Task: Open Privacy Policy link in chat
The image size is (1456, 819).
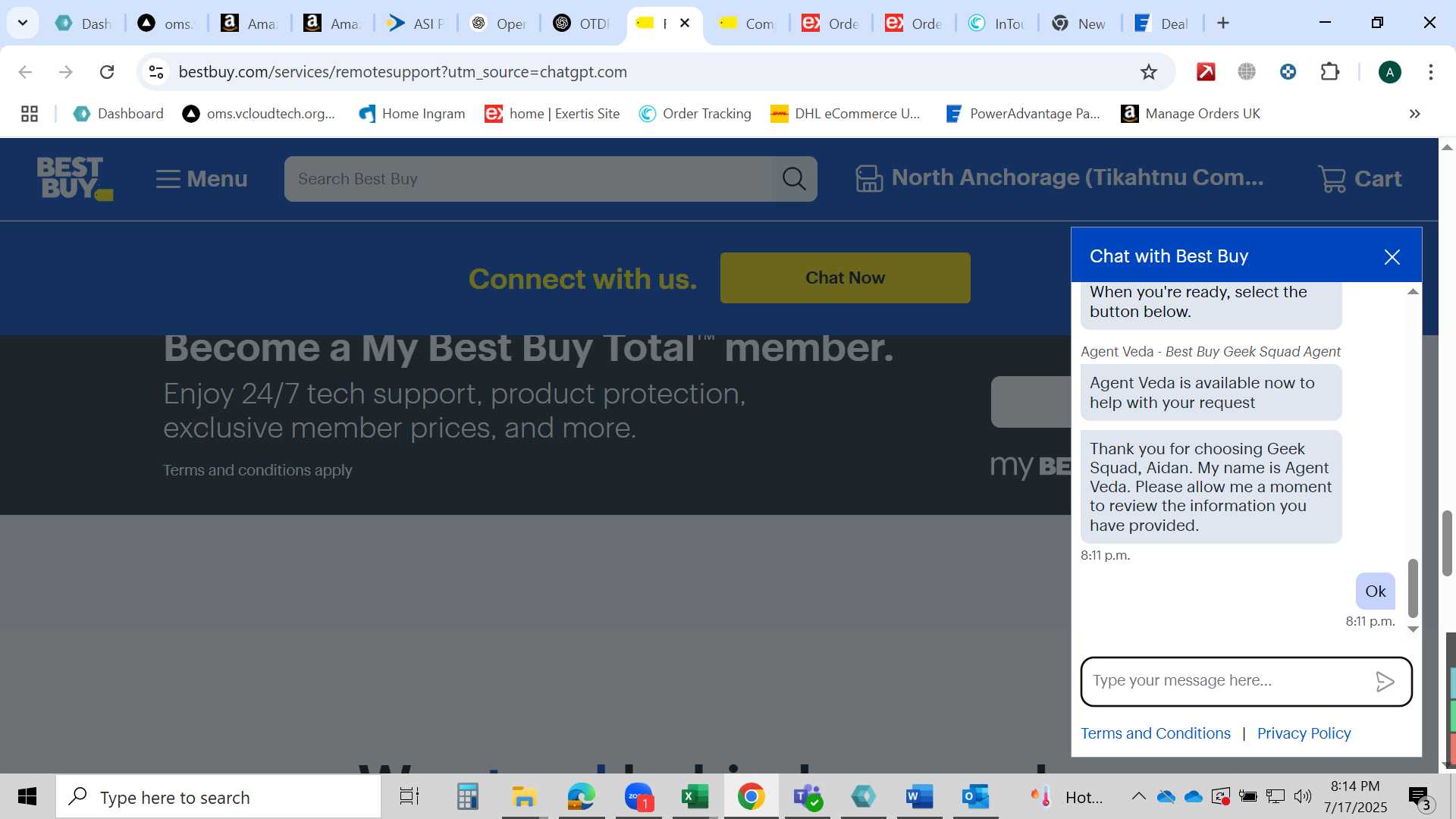Action: point(1304,733)
